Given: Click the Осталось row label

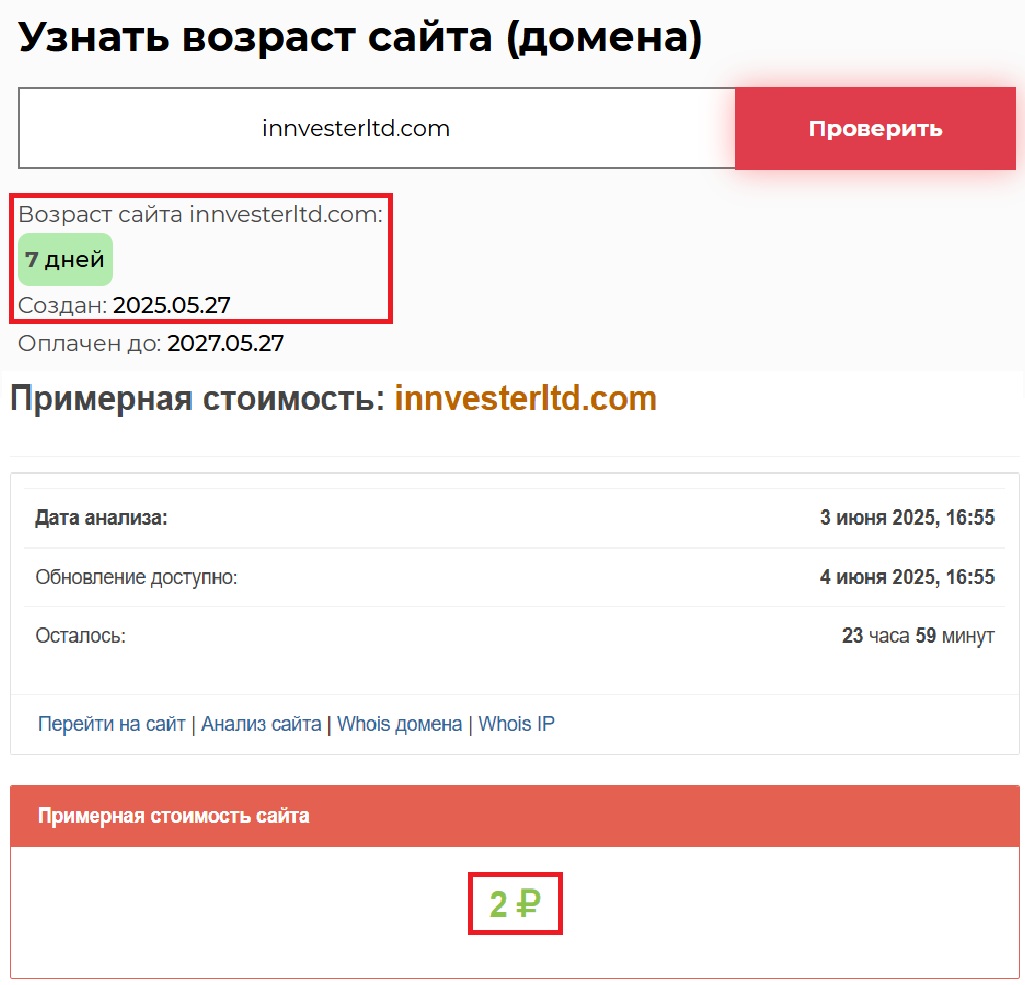Looking at the screenshot, I should [80, 636].
